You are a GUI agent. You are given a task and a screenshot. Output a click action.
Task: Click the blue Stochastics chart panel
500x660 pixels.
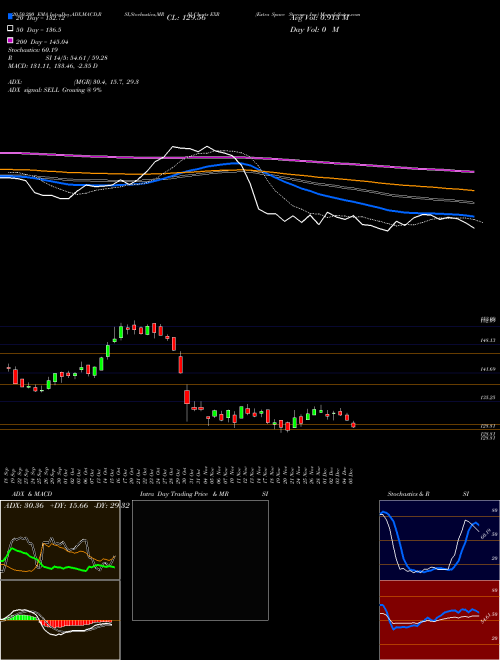click(x=439, y=540)
